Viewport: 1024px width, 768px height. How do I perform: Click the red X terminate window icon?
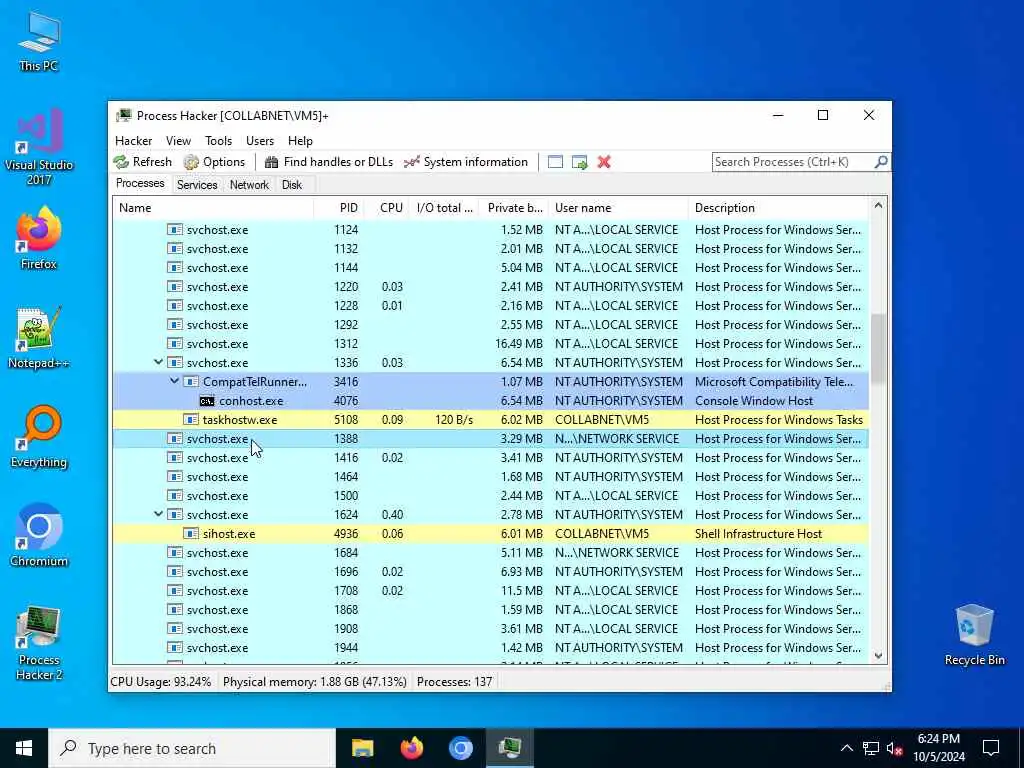[x=604, y=162]
